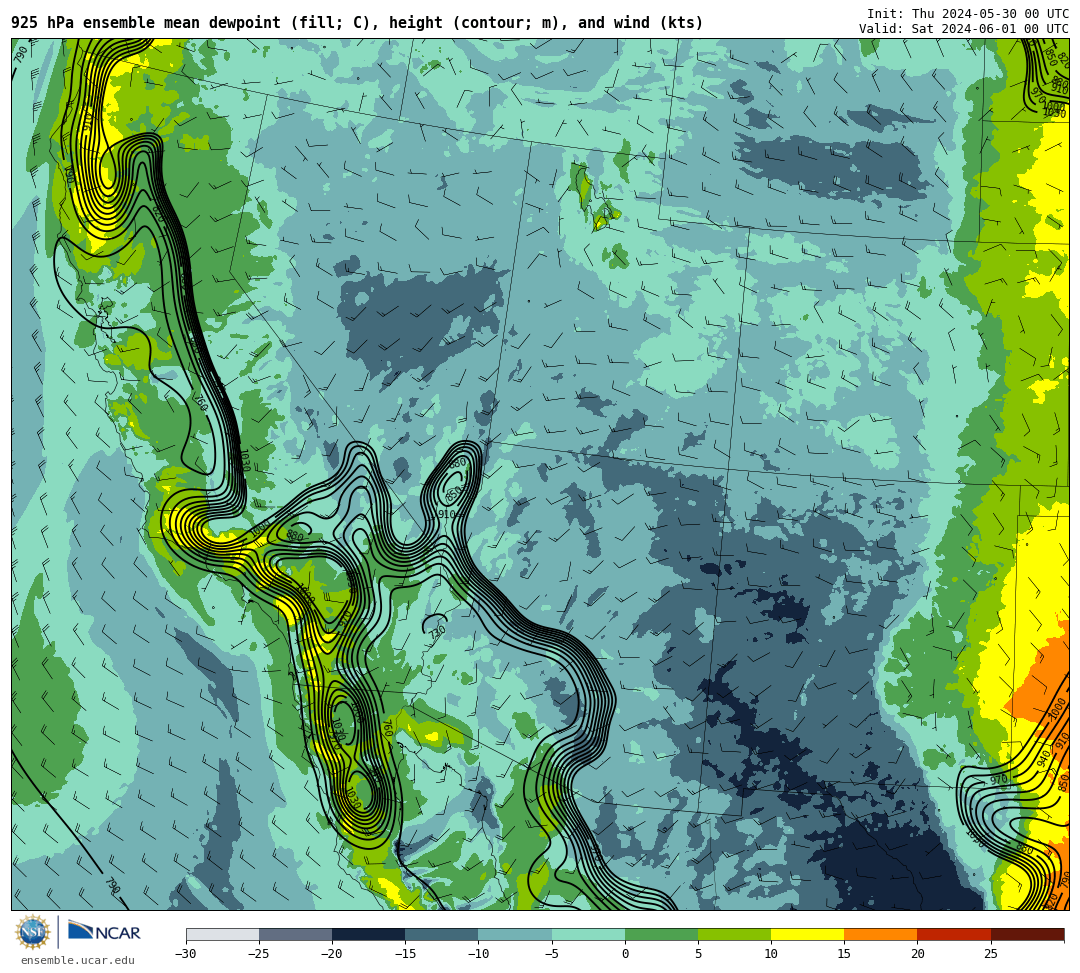Screen dimensions: 1080x973
Task: Select the Init time Thu 2024-05-30 00 UTC
Action: click(x=968, y=14)
